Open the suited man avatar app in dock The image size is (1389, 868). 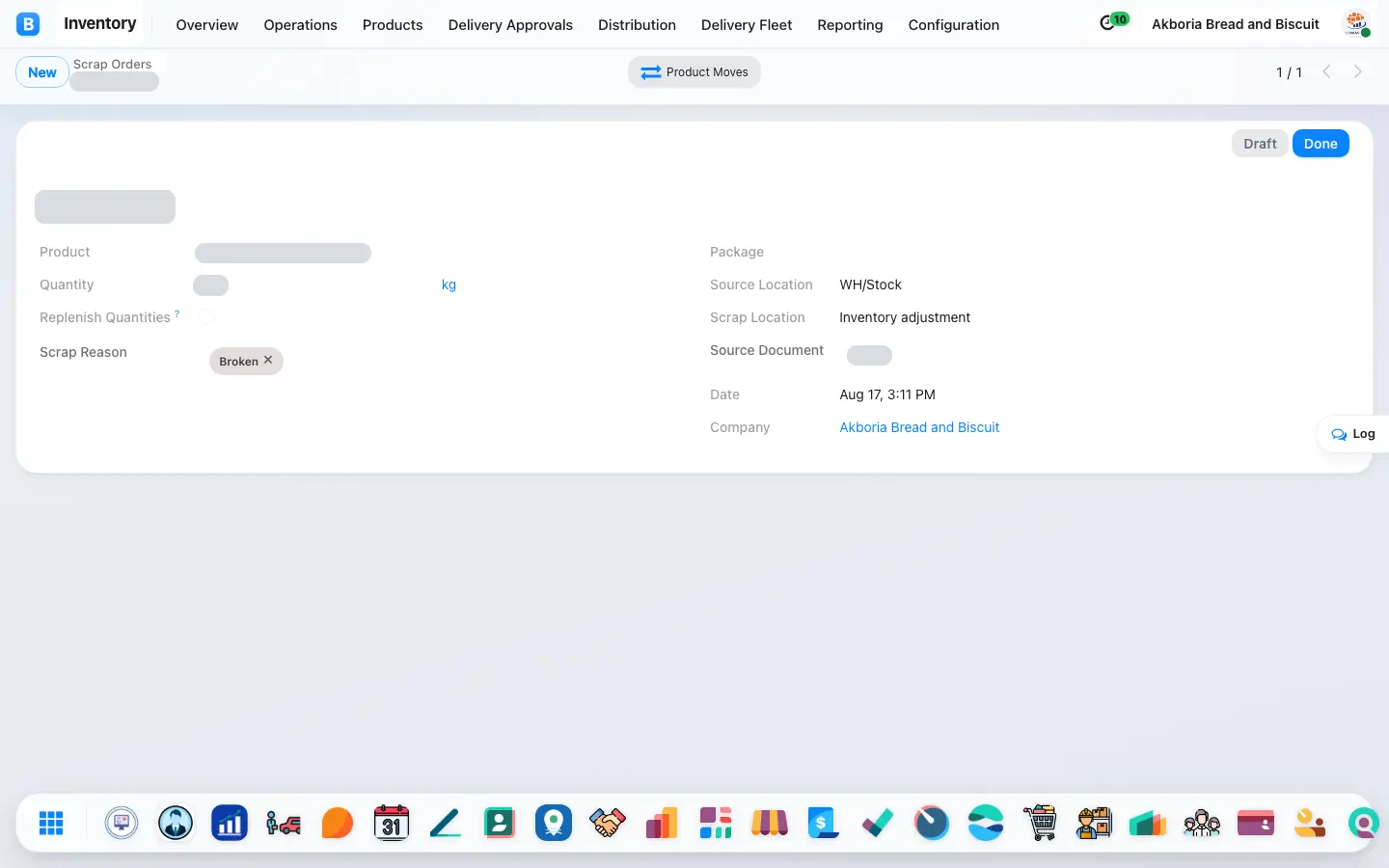click(176, 823)
